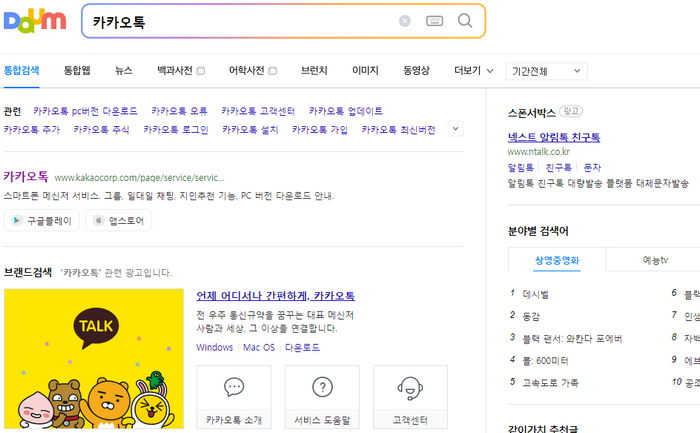
Task: Open the 카카오톡 site result title
Action: (26, 176)
